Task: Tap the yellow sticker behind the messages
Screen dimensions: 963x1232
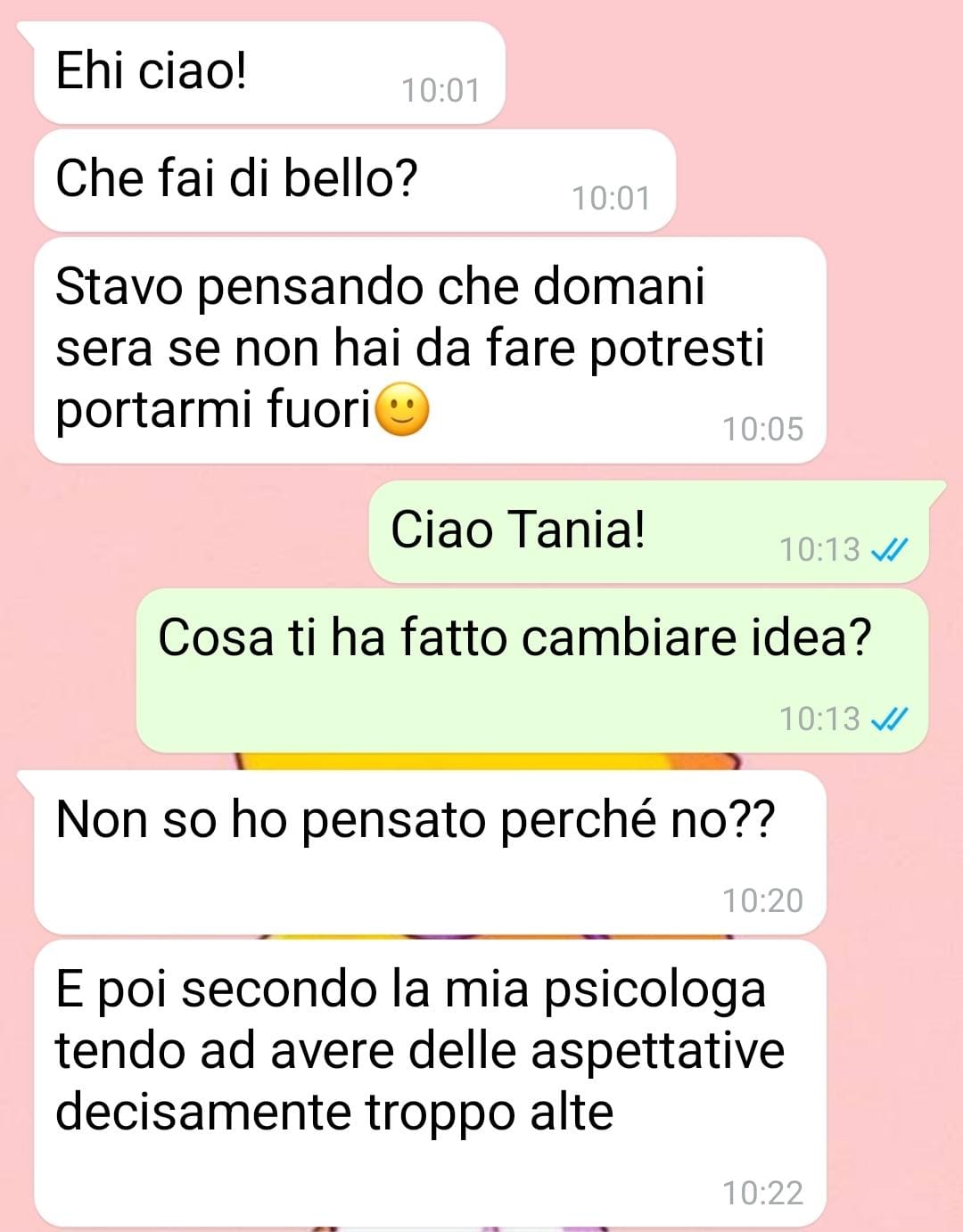Action: tap(489, 761)
